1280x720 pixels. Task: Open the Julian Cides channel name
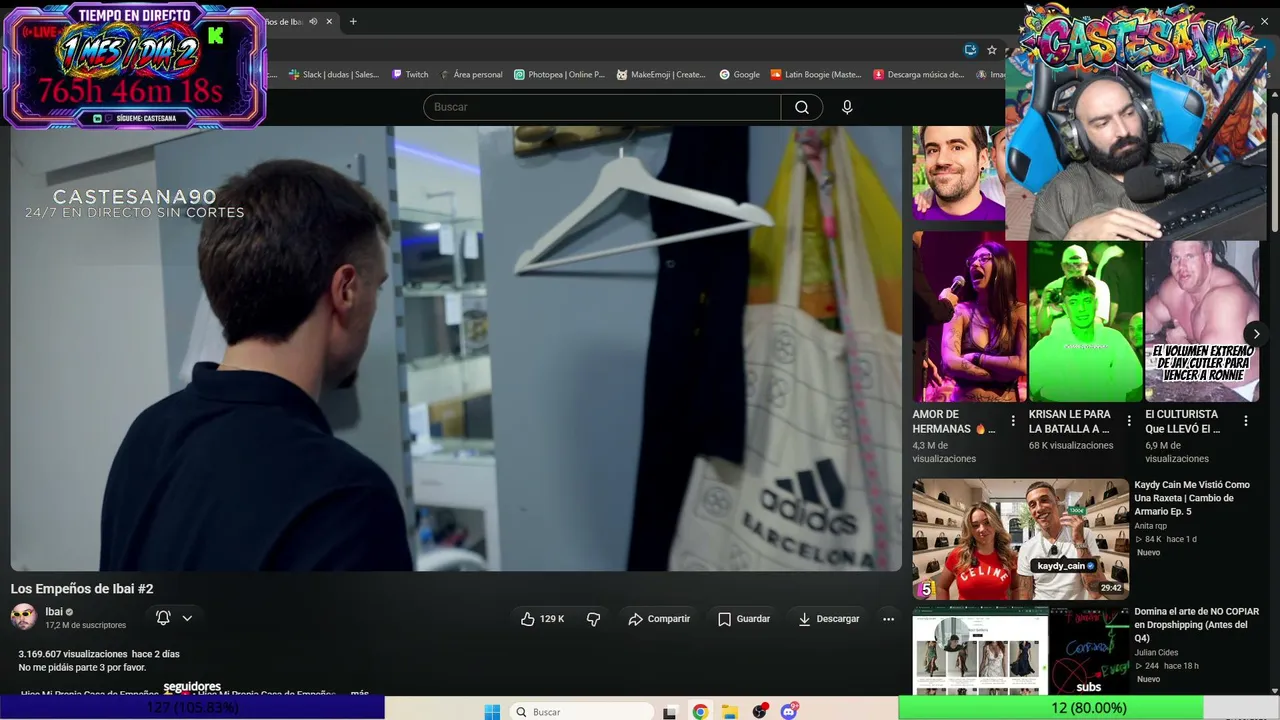pos(1155,653)
